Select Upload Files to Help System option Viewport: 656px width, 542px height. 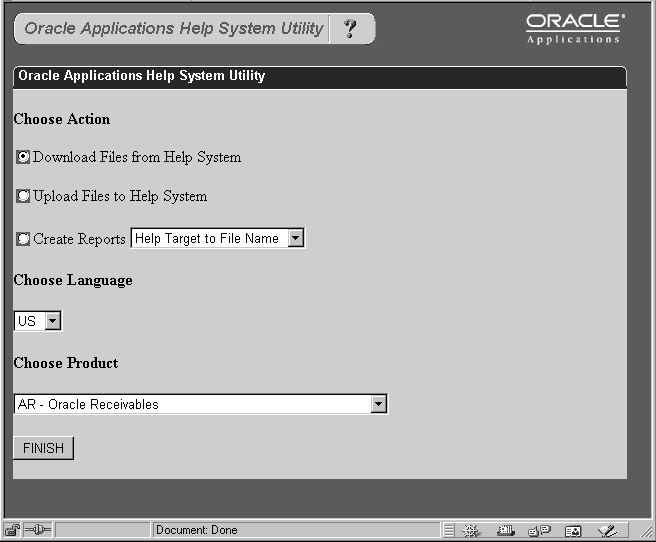coord(23,196)
